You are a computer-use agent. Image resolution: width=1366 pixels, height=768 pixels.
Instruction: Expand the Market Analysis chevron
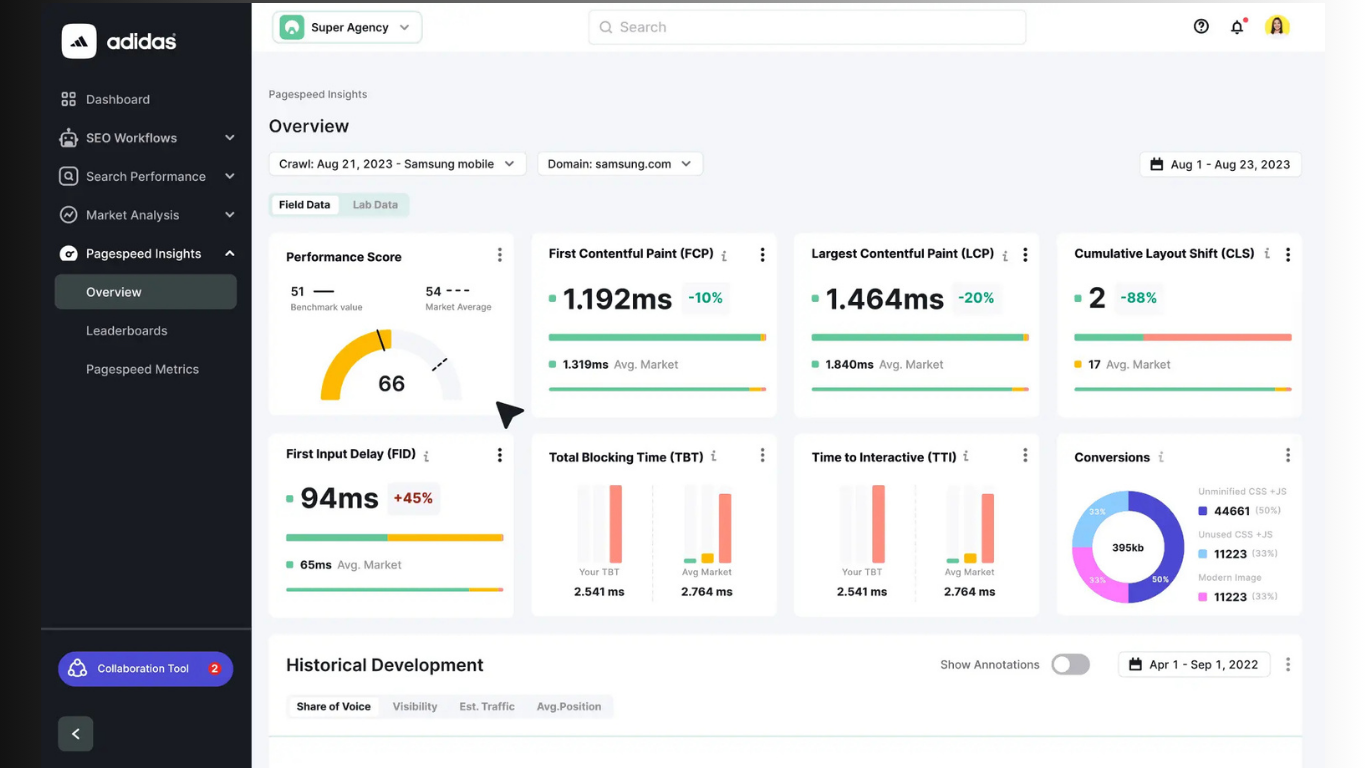230,215
